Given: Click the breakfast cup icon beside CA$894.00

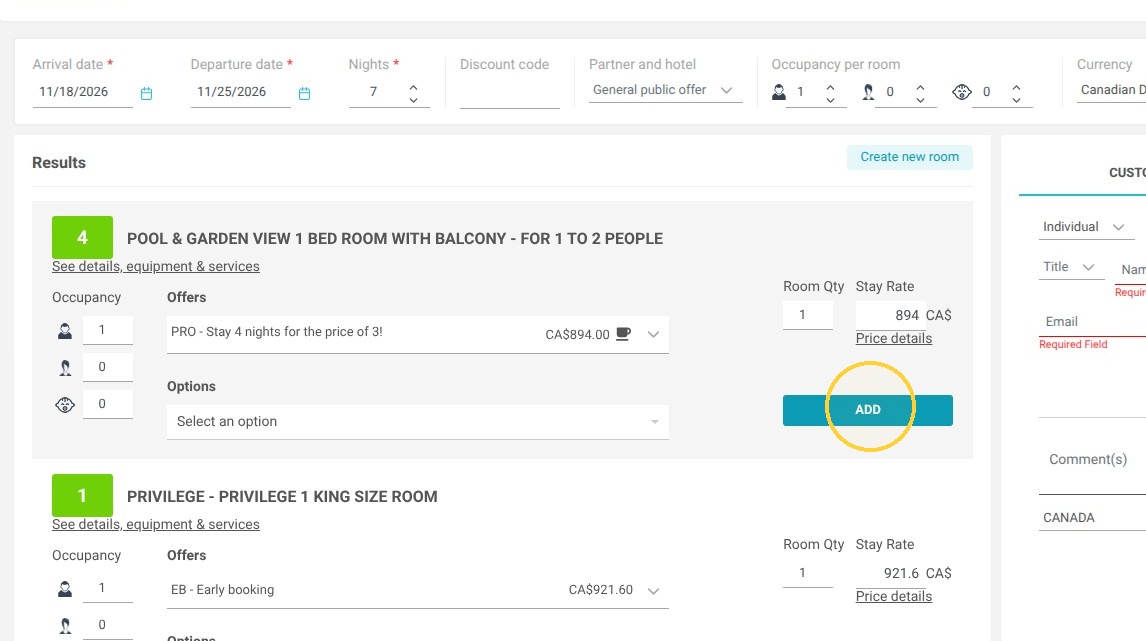Looking at the screenshot, I should point(623,334).
